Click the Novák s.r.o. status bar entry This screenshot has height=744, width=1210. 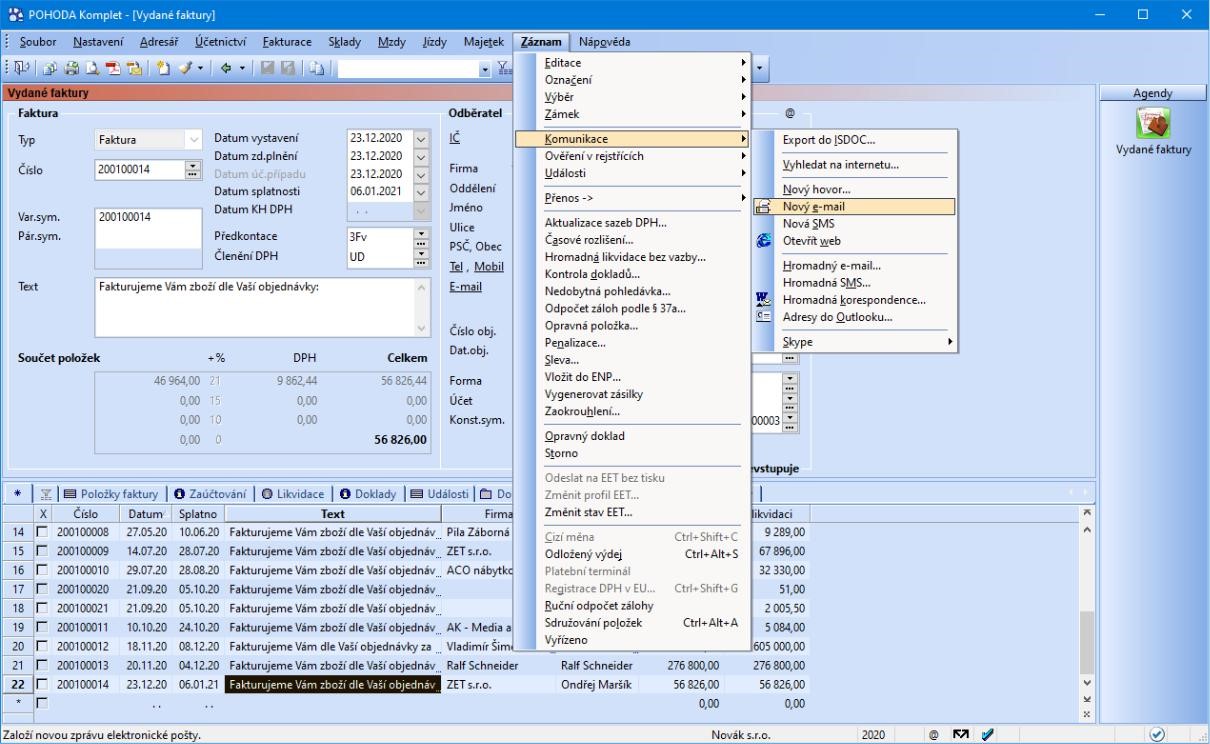pyautogui.click(x=740, y=735)
